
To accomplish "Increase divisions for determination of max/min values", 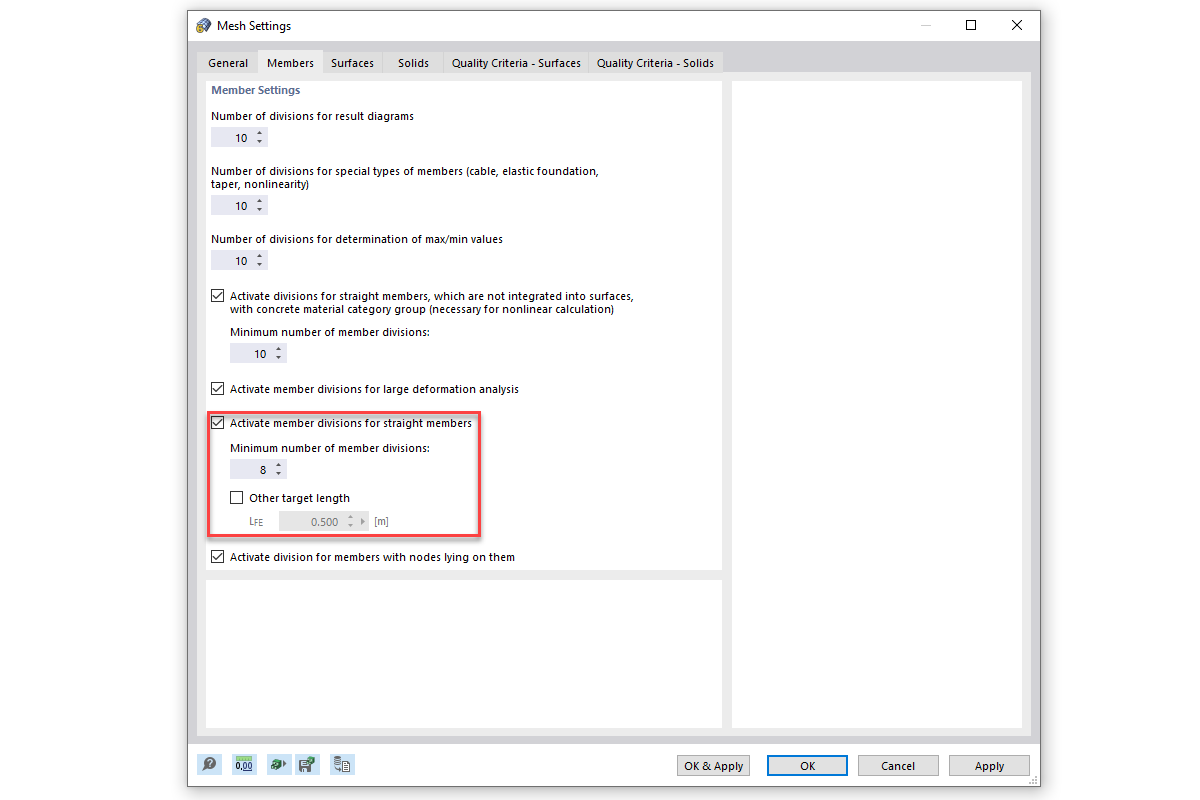I will [260, 256].
